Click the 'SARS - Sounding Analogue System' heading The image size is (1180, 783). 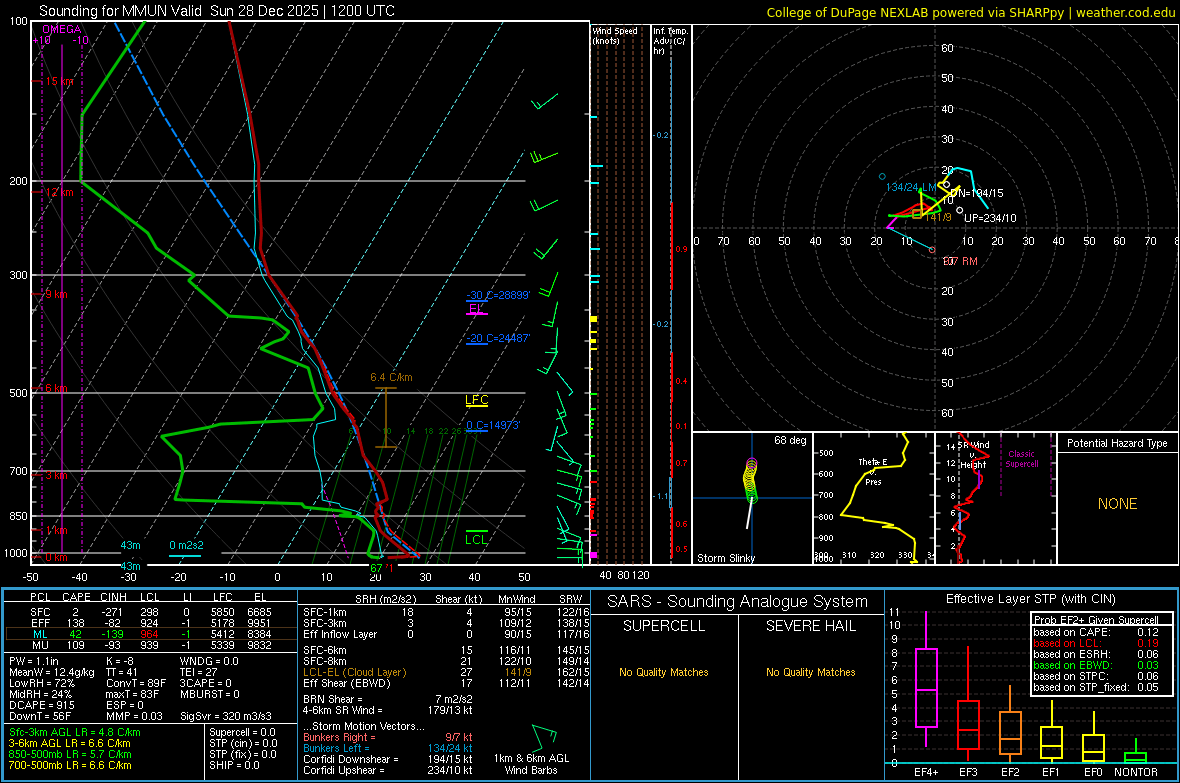[738, 602]
